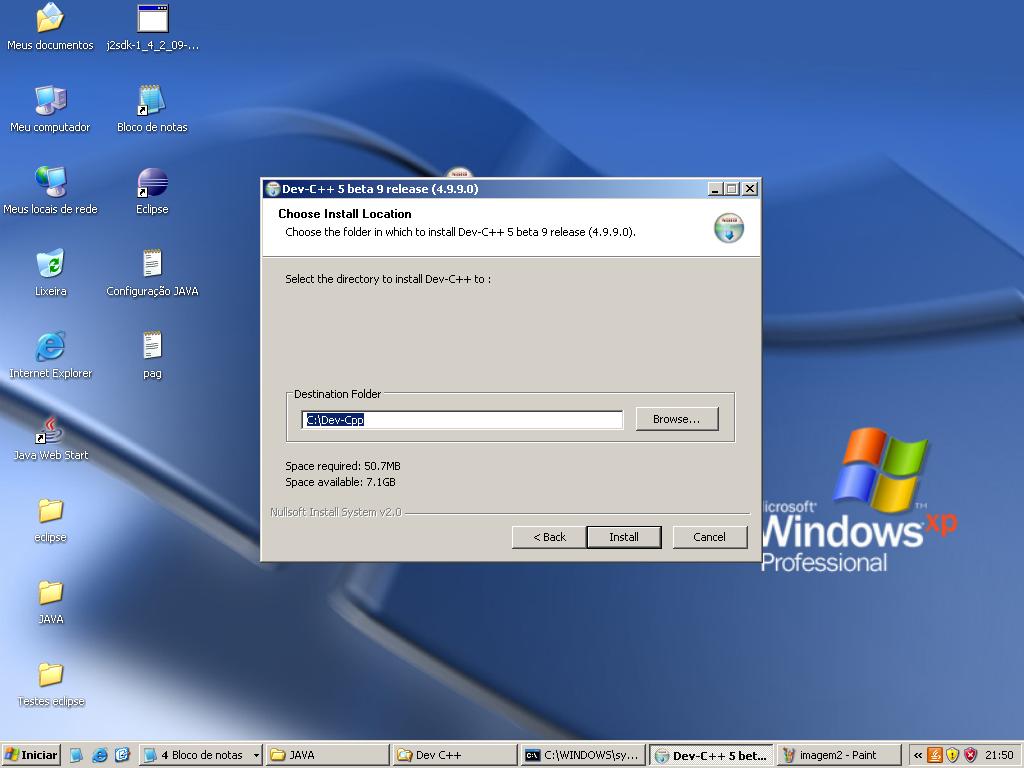
Task: Go back with the < Back button
Action: click(549, 537)
